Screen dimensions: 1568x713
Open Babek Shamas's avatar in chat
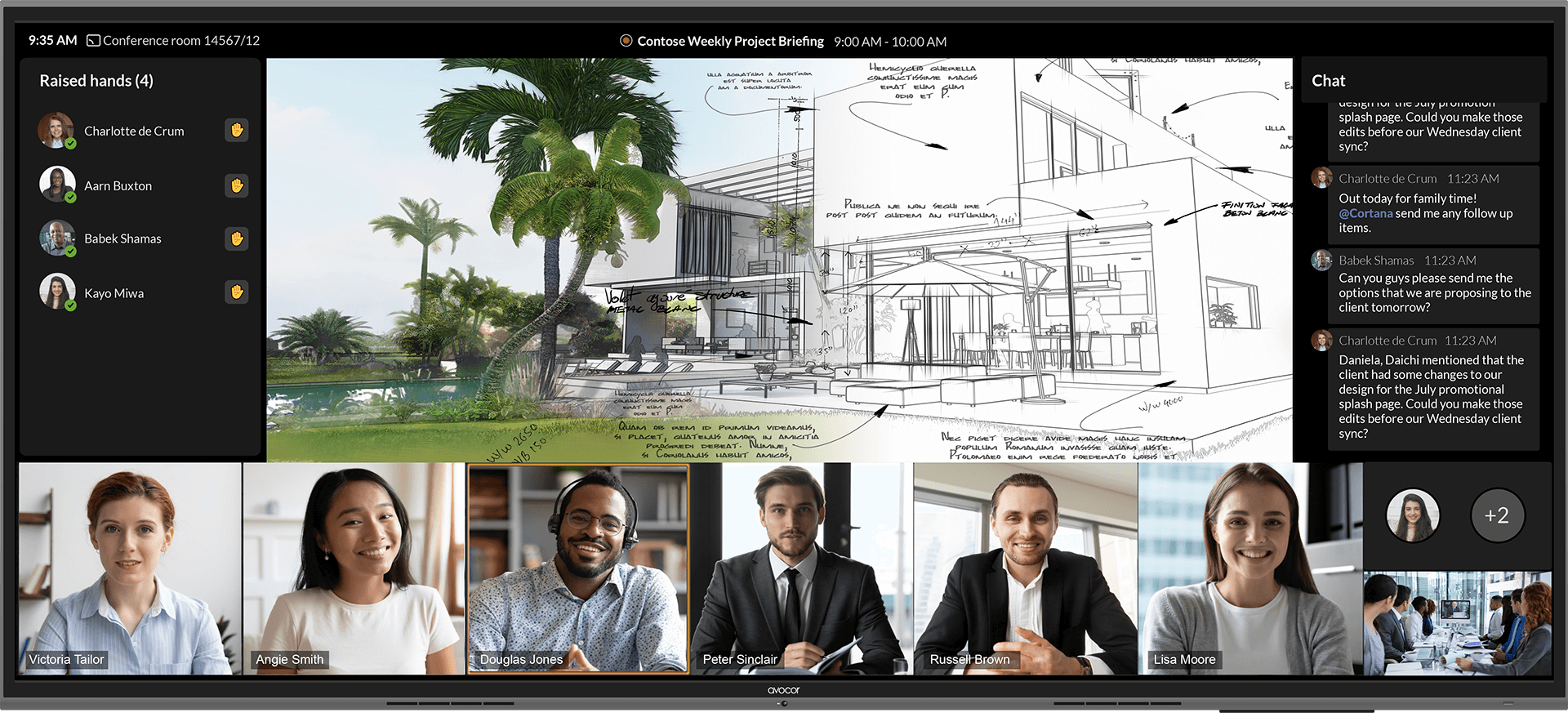[x=1321, y=260]
